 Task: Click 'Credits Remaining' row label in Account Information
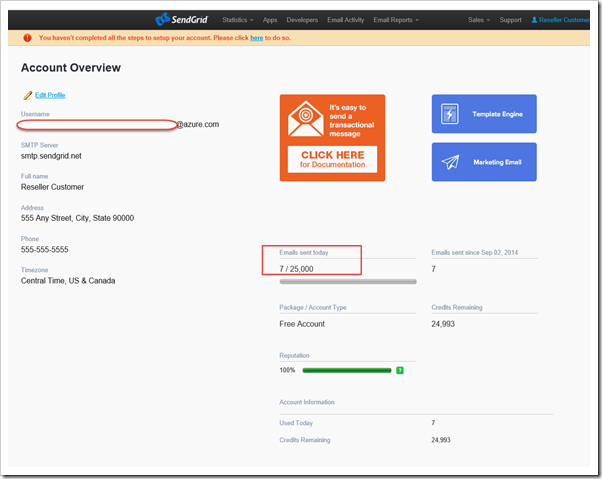(x=305, y=440)
